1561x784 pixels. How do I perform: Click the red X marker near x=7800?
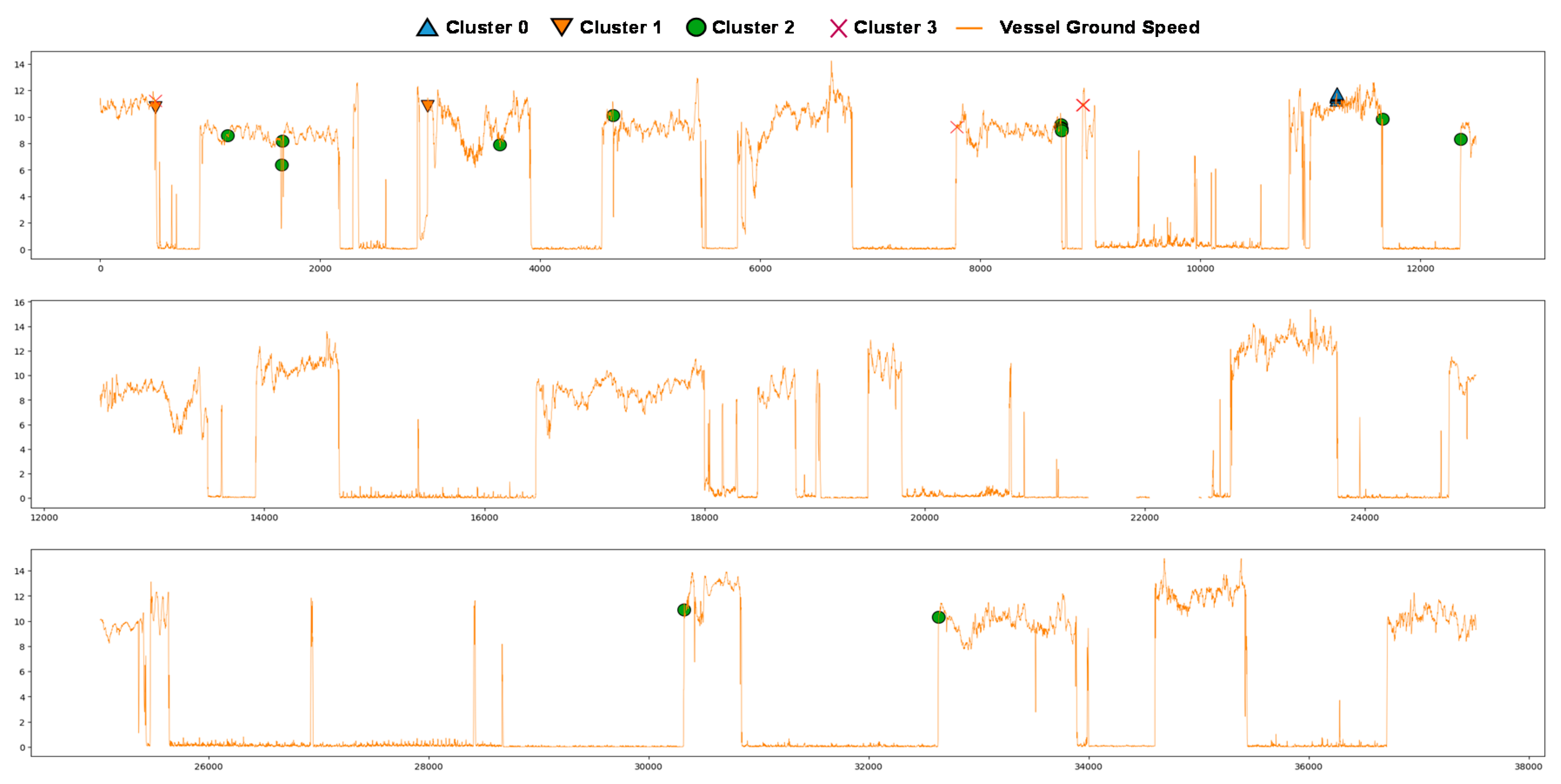[x=956, y=126]
